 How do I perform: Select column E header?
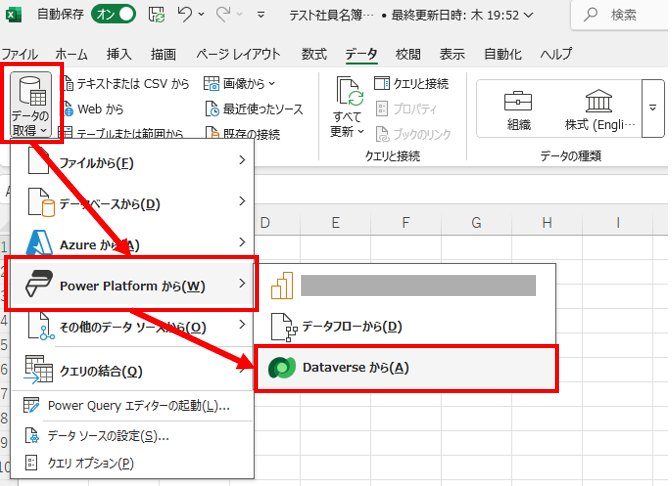coord(336,223)
